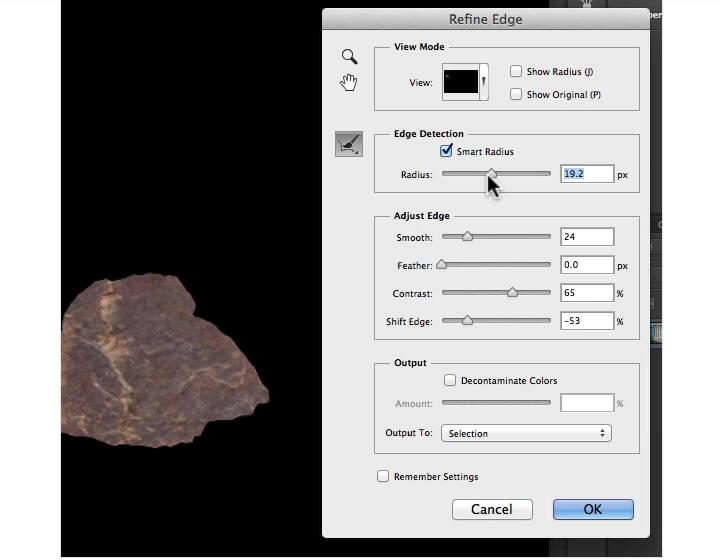Click the View mode preview thumbnail
This screenshot has width=720, height=560.
[x=461, y=82]
